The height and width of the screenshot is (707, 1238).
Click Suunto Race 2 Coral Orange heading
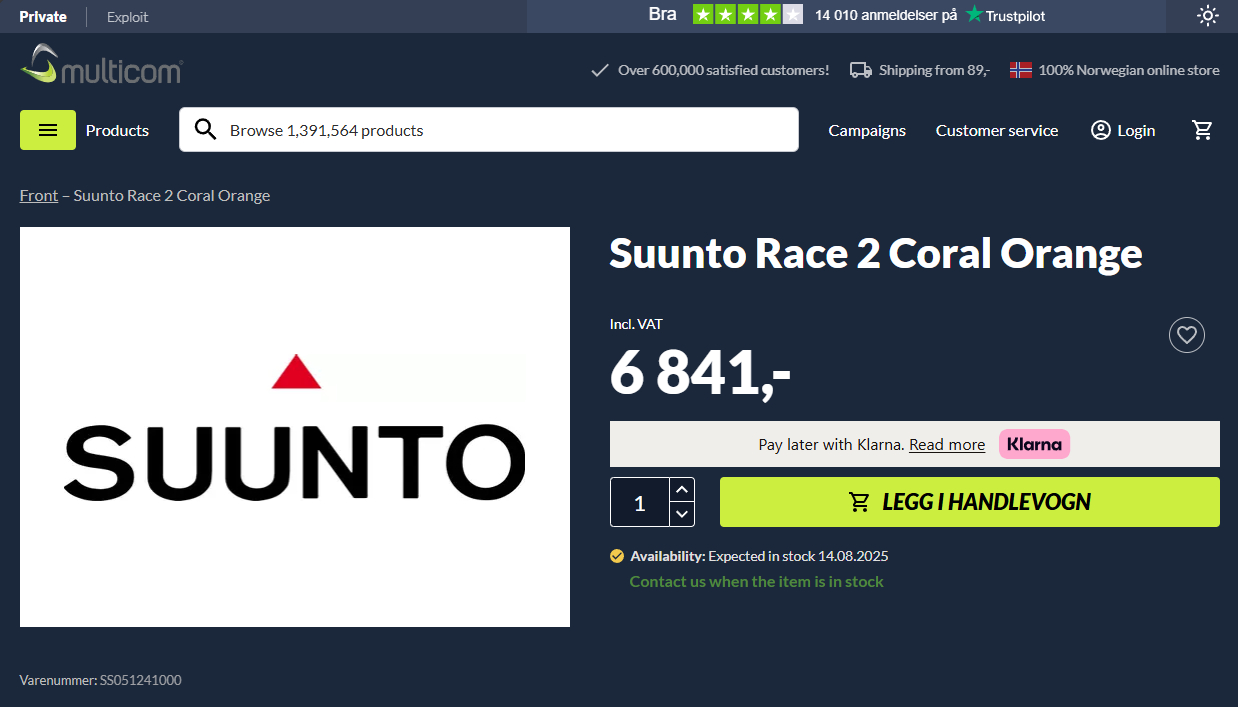tap(876, 253)
